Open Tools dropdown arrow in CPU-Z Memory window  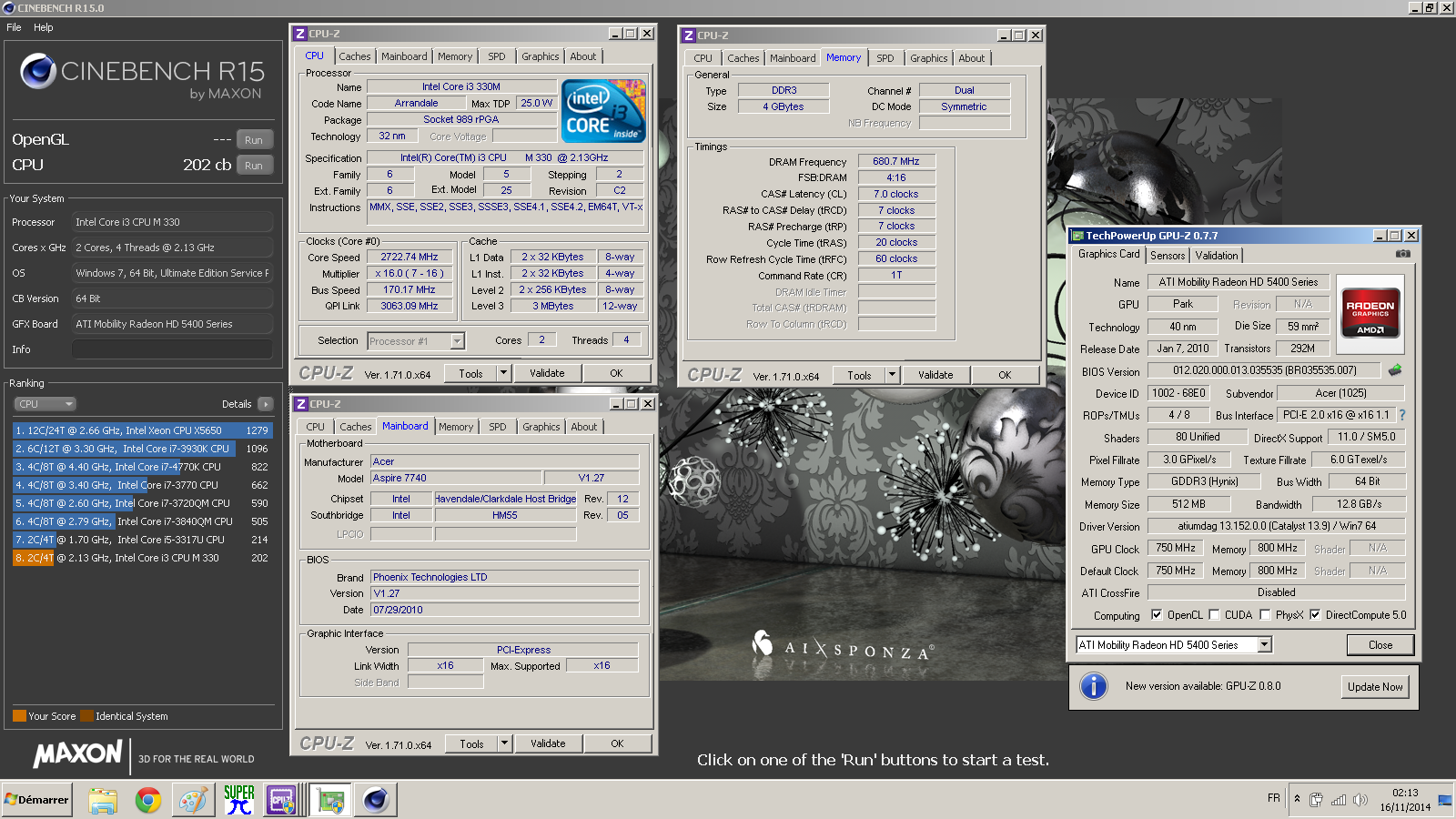pyautogui.click(x=892, y=375)
